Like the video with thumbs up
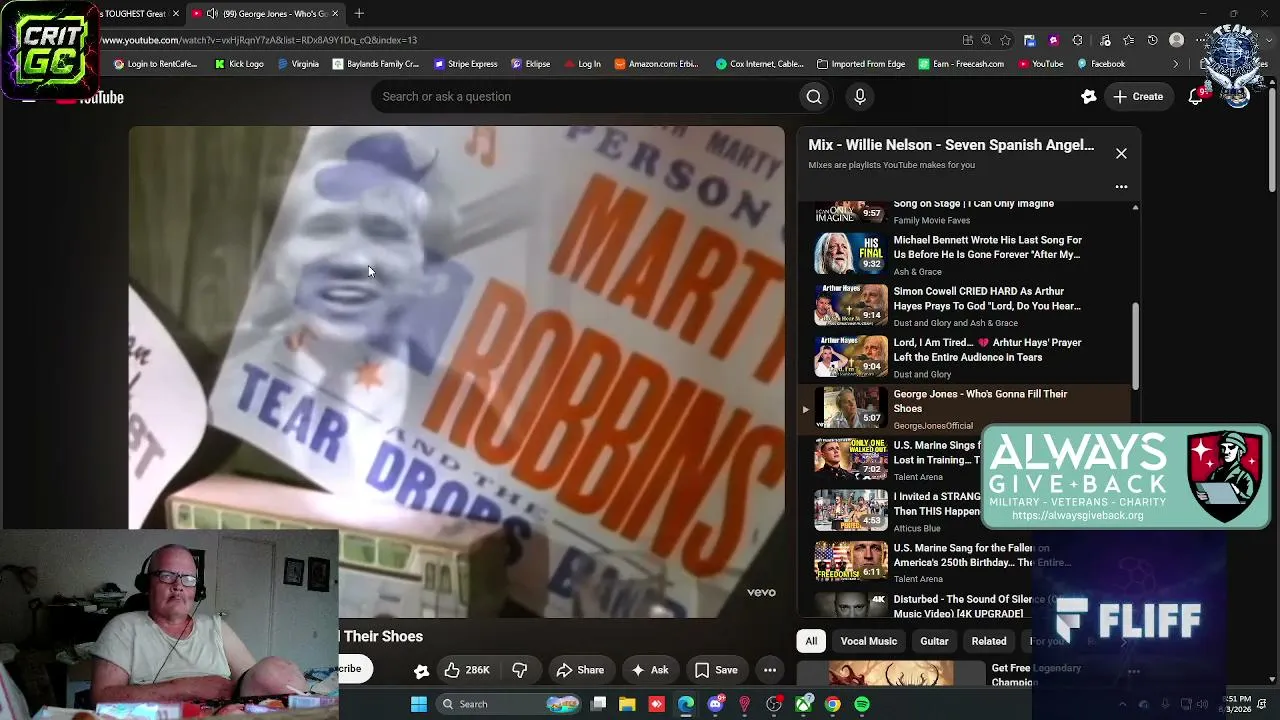 [467, 670]
